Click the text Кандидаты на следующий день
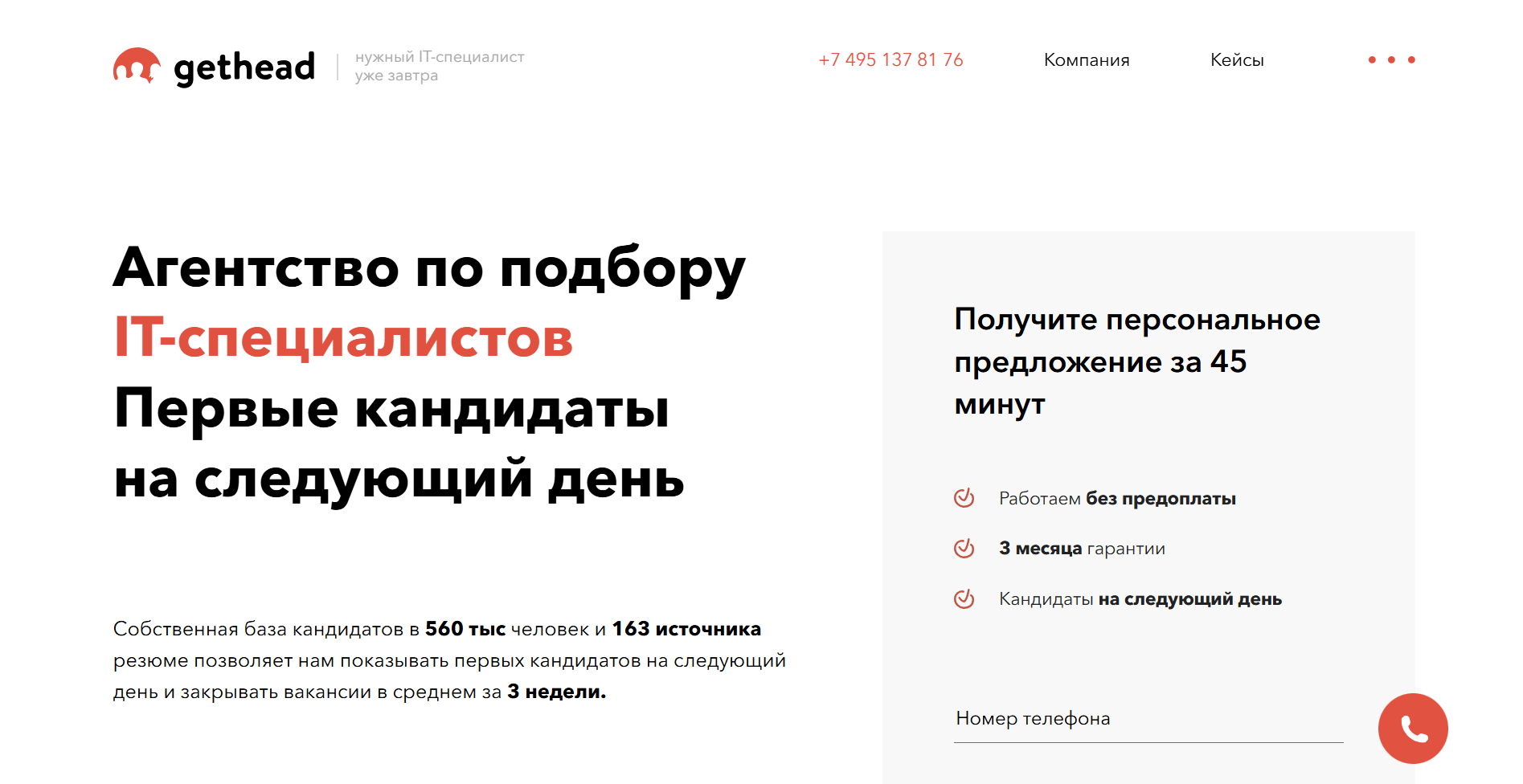The height and width of the screenshot is (784, 1523). 1140,599
